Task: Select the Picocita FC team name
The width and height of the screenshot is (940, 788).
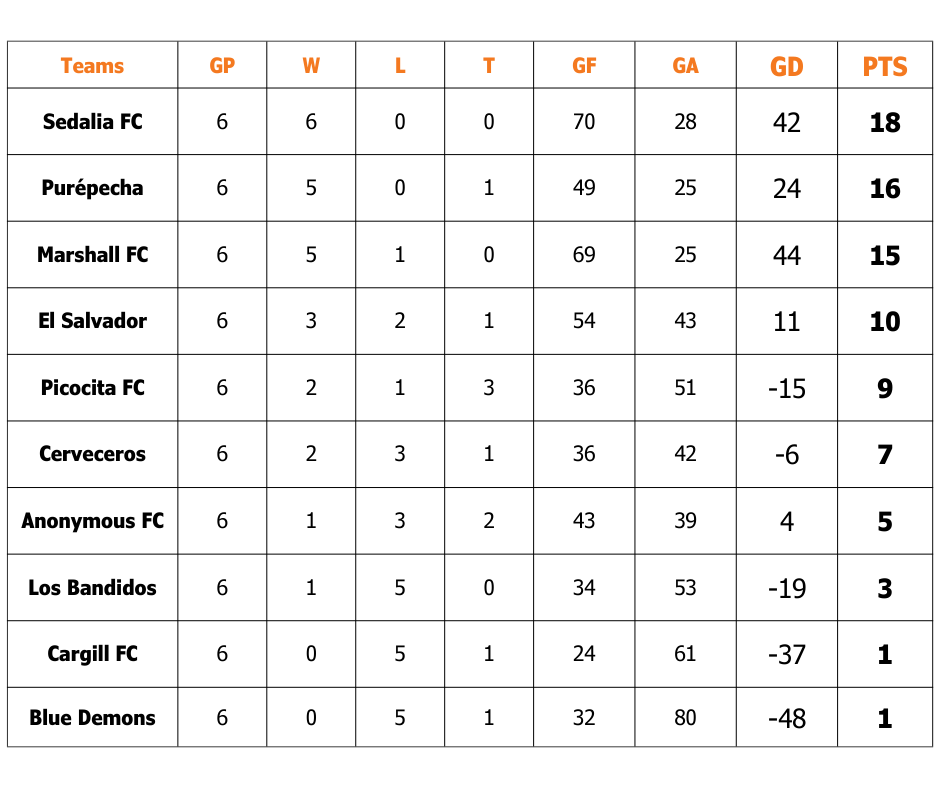Action: point(92,388)
